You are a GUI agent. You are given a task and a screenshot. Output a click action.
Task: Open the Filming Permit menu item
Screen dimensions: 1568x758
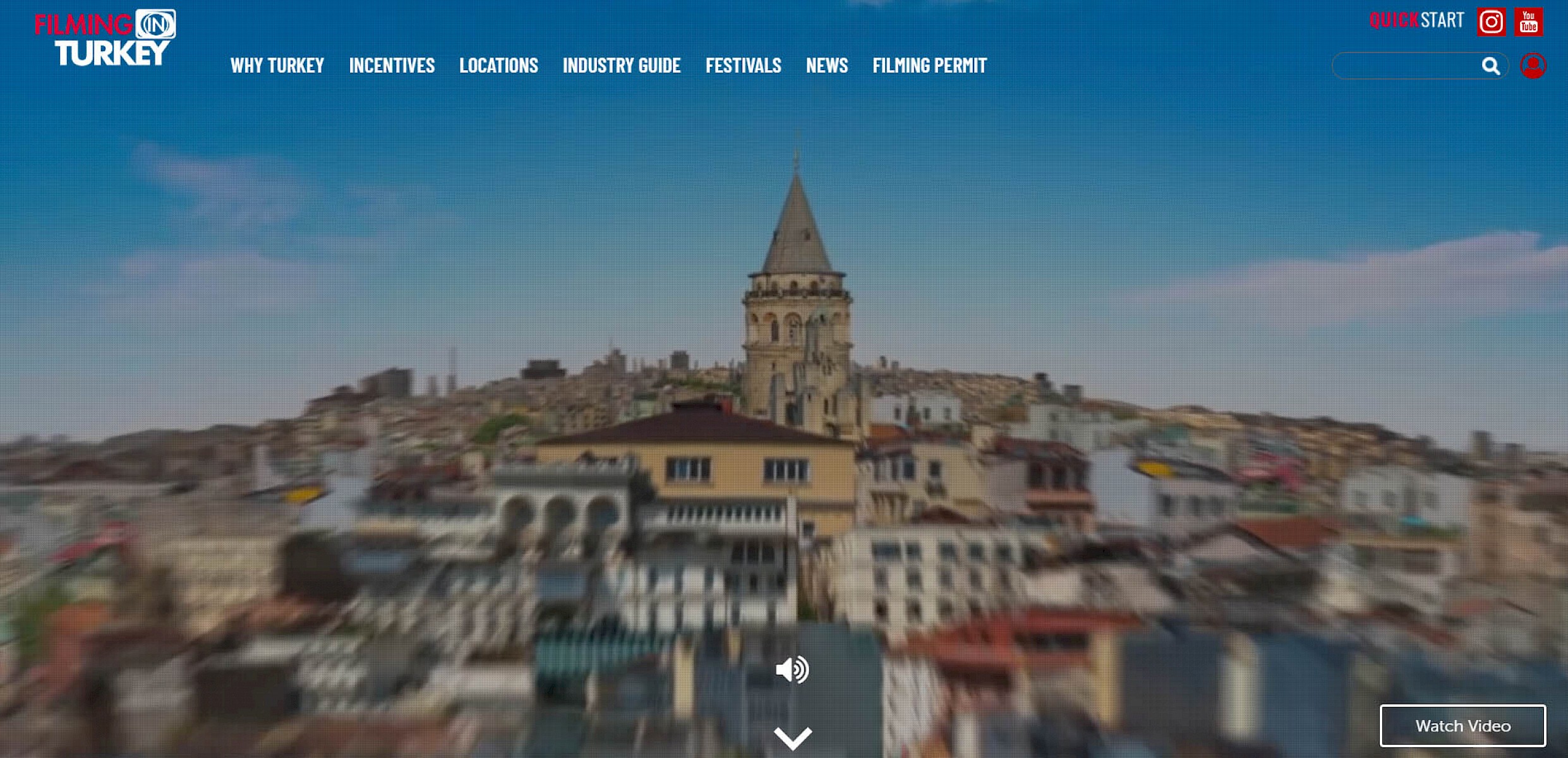coord(929,66)
